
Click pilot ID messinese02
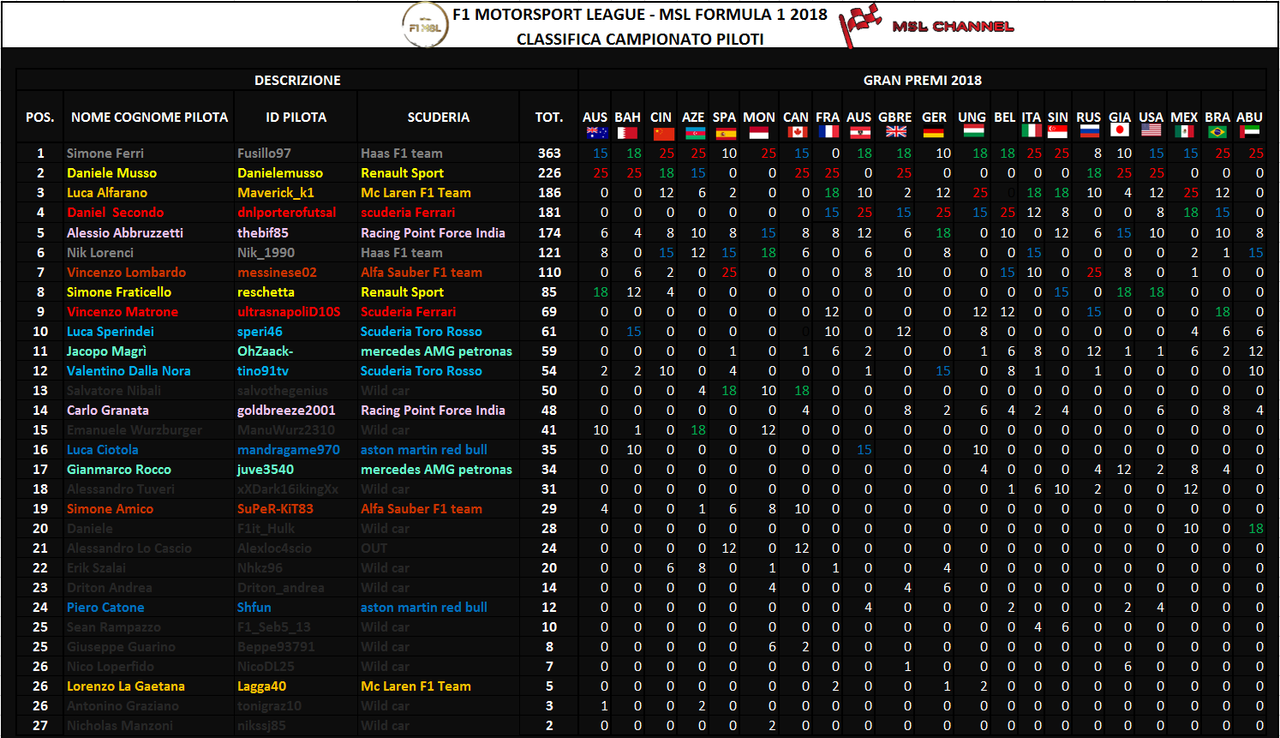point(277,272)
